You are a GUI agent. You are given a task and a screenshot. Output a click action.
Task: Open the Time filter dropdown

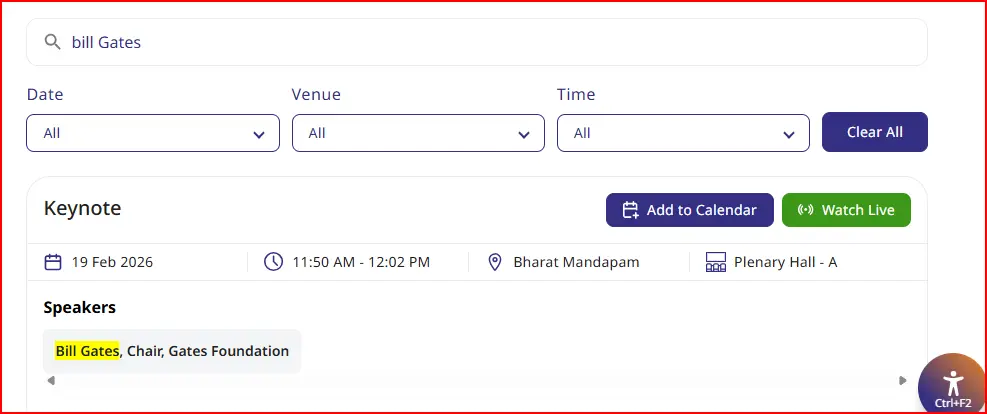683,133
